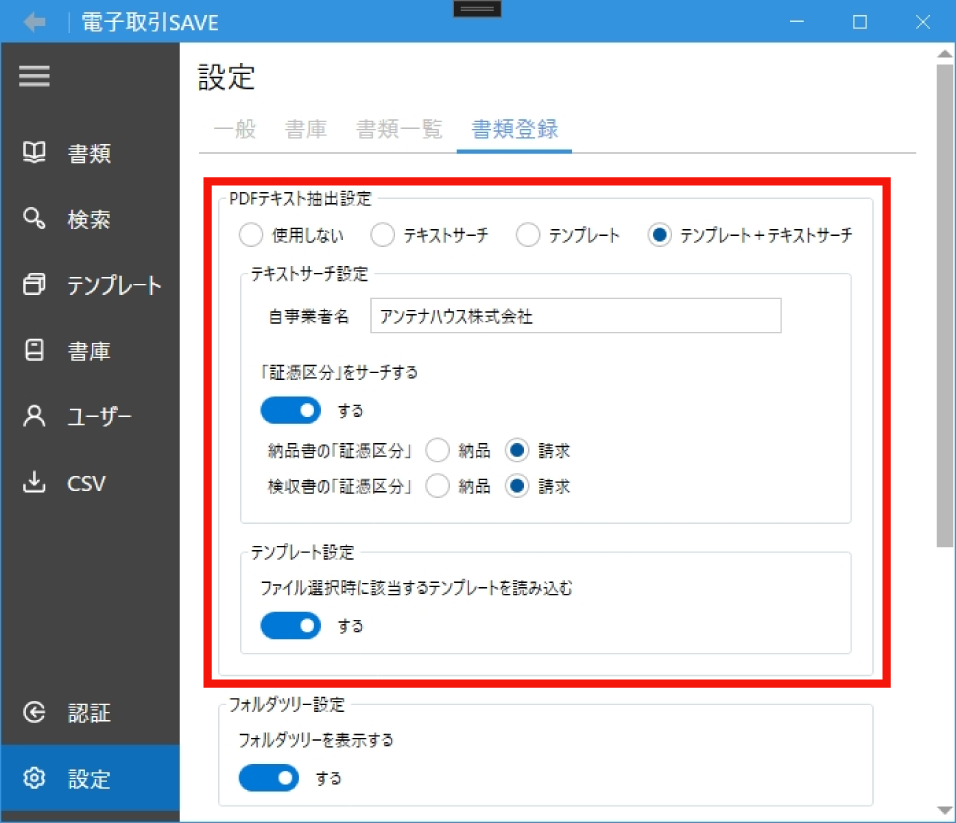Click the back arrow in title bar
The image size is (956, 823).
pos(35,22)
